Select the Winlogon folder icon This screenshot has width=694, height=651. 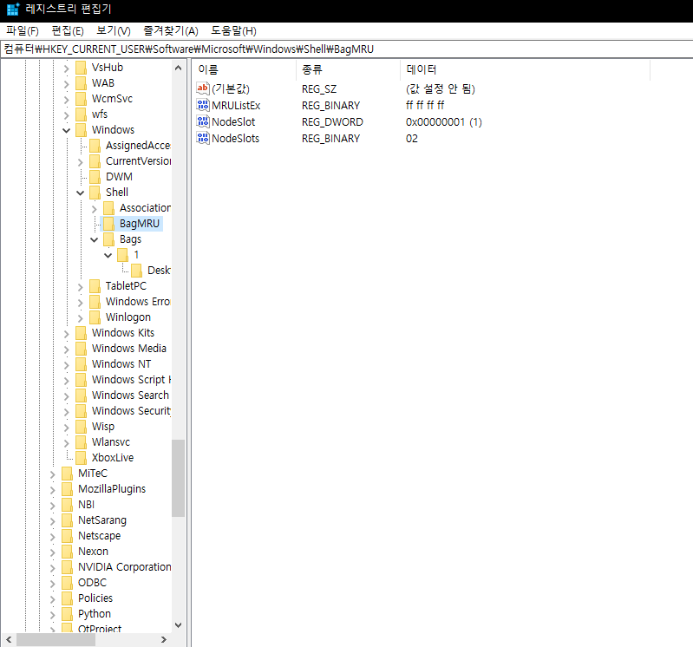pyautogui.click(x=95, y=318)
